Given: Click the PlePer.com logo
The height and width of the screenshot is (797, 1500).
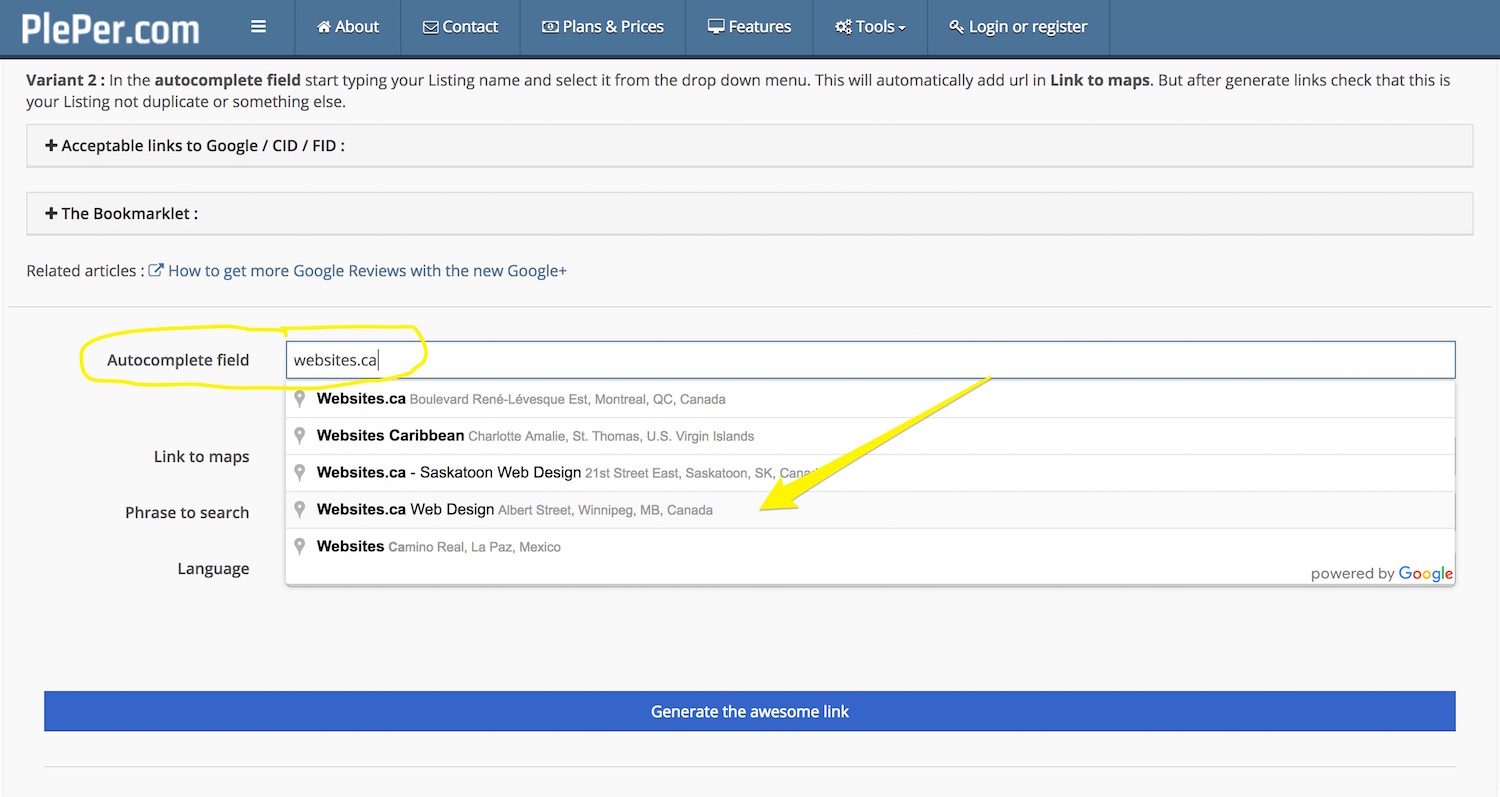Looking at the screenshot, I should (x=111, y=27).
